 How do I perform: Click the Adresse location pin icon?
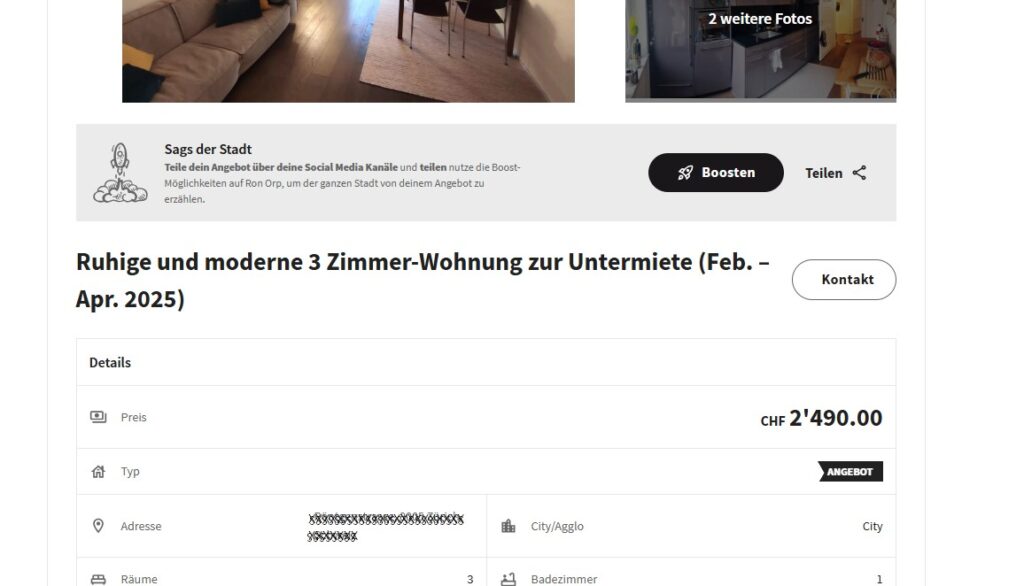pyautogui.click(x=98, y=526)
